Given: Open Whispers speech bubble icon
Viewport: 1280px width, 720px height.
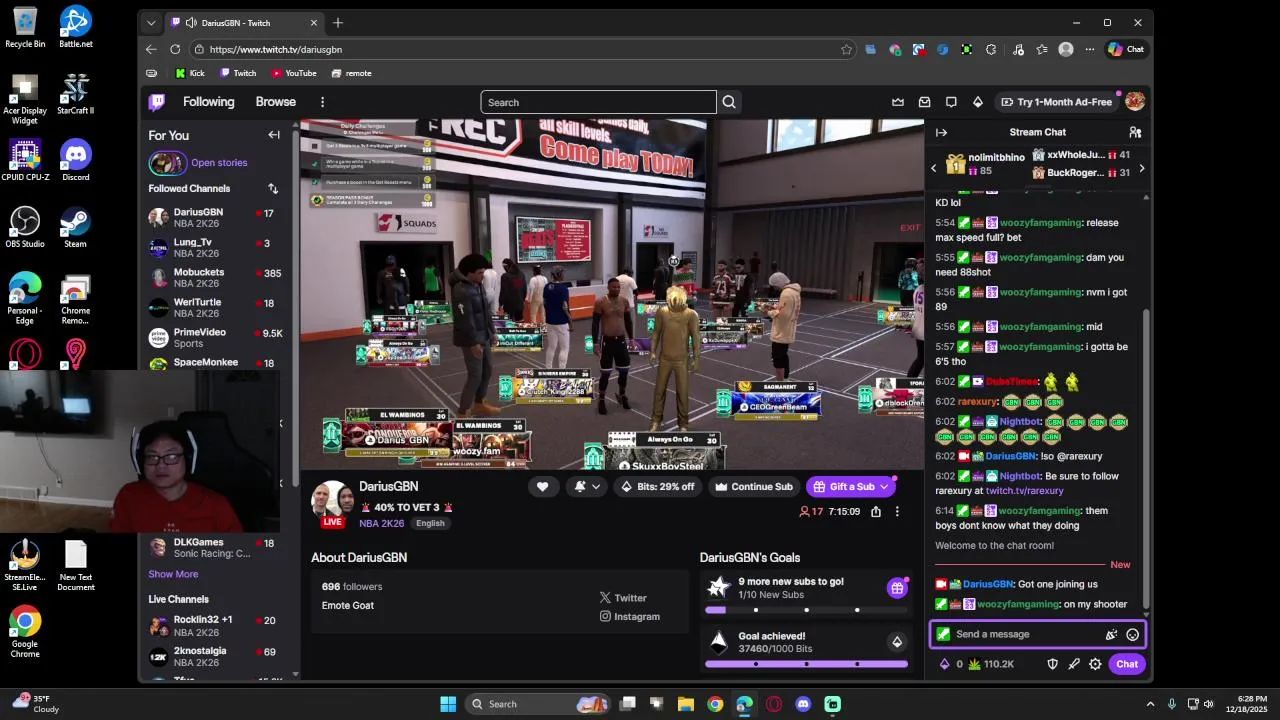Looking at the screenshot, I should coord(951,102).
